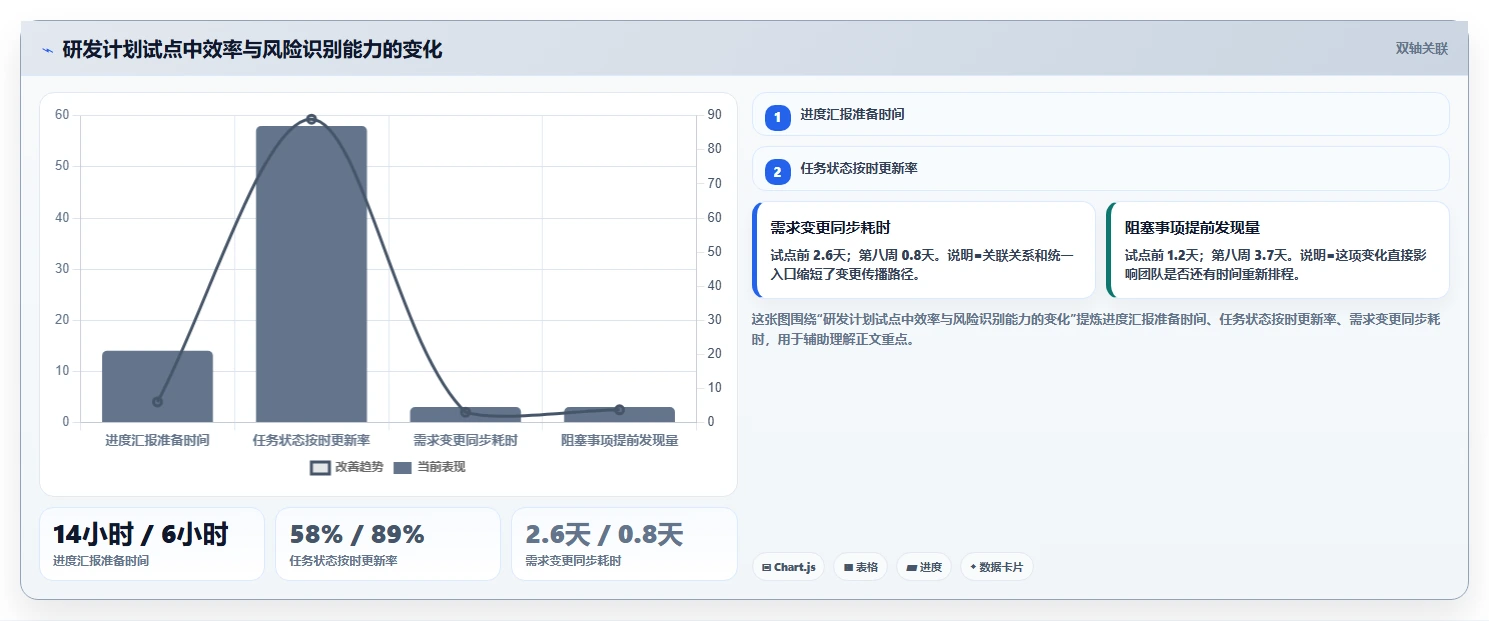1489x621 pixels.
Task: Click the 14小时 / 6小时 stat card
Action: (x=152, y=544)
